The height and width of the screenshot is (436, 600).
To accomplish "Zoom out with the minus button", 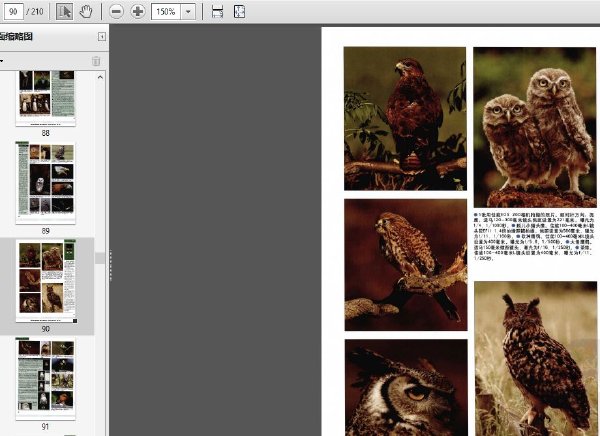I will (x=116, y=11).
